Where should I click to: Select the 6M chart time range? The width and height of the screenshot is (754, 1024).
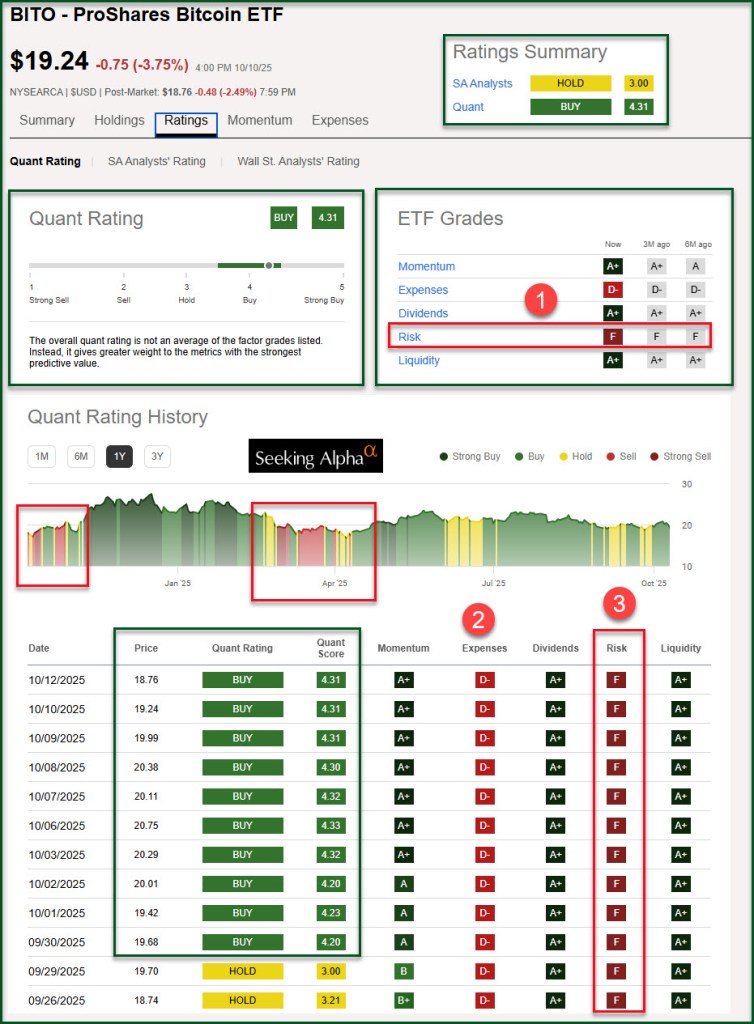(x=81, y=457)
